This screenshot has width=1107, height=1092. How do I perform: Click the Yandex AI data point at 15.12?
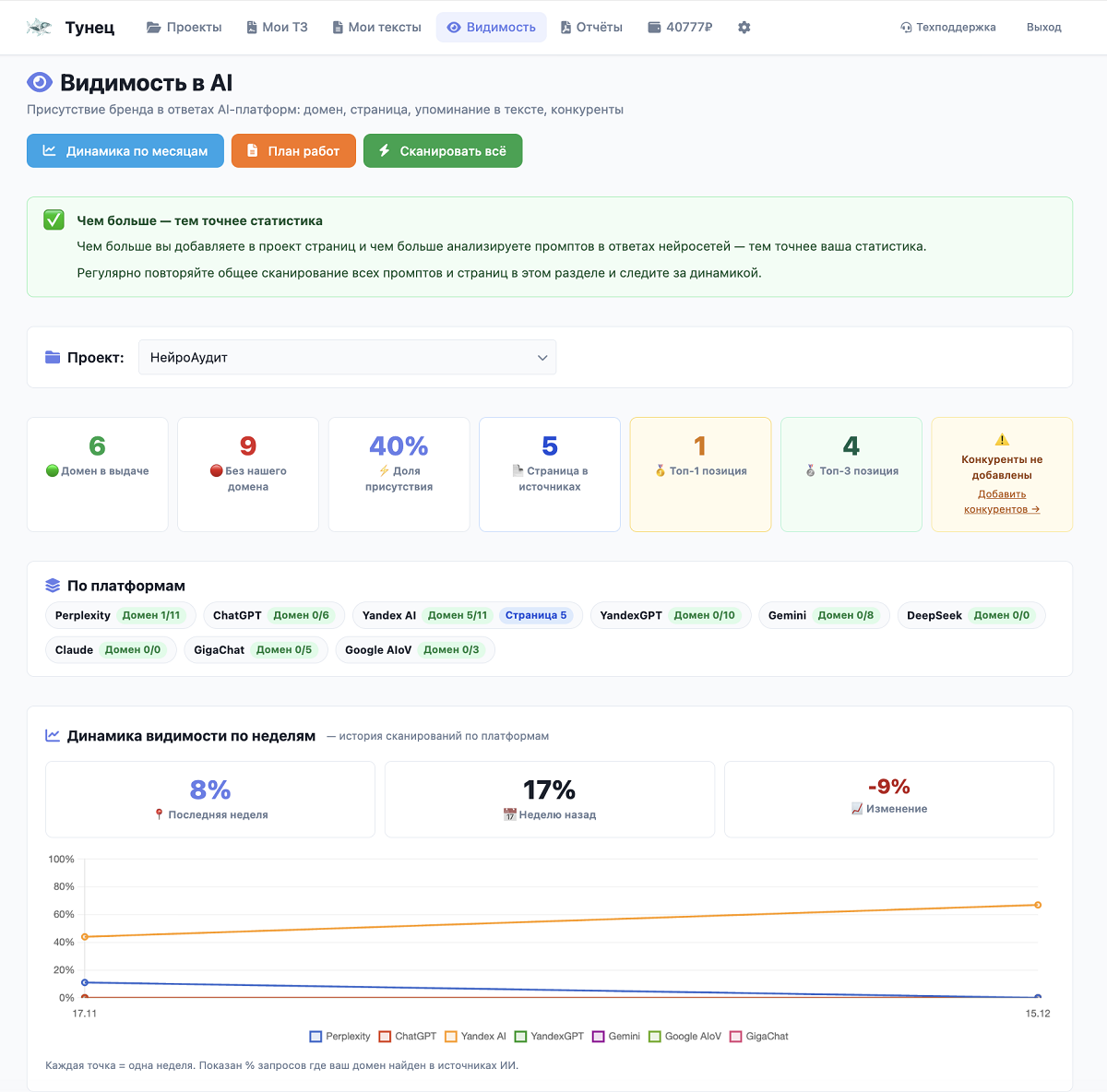(x=1038, y=905)
